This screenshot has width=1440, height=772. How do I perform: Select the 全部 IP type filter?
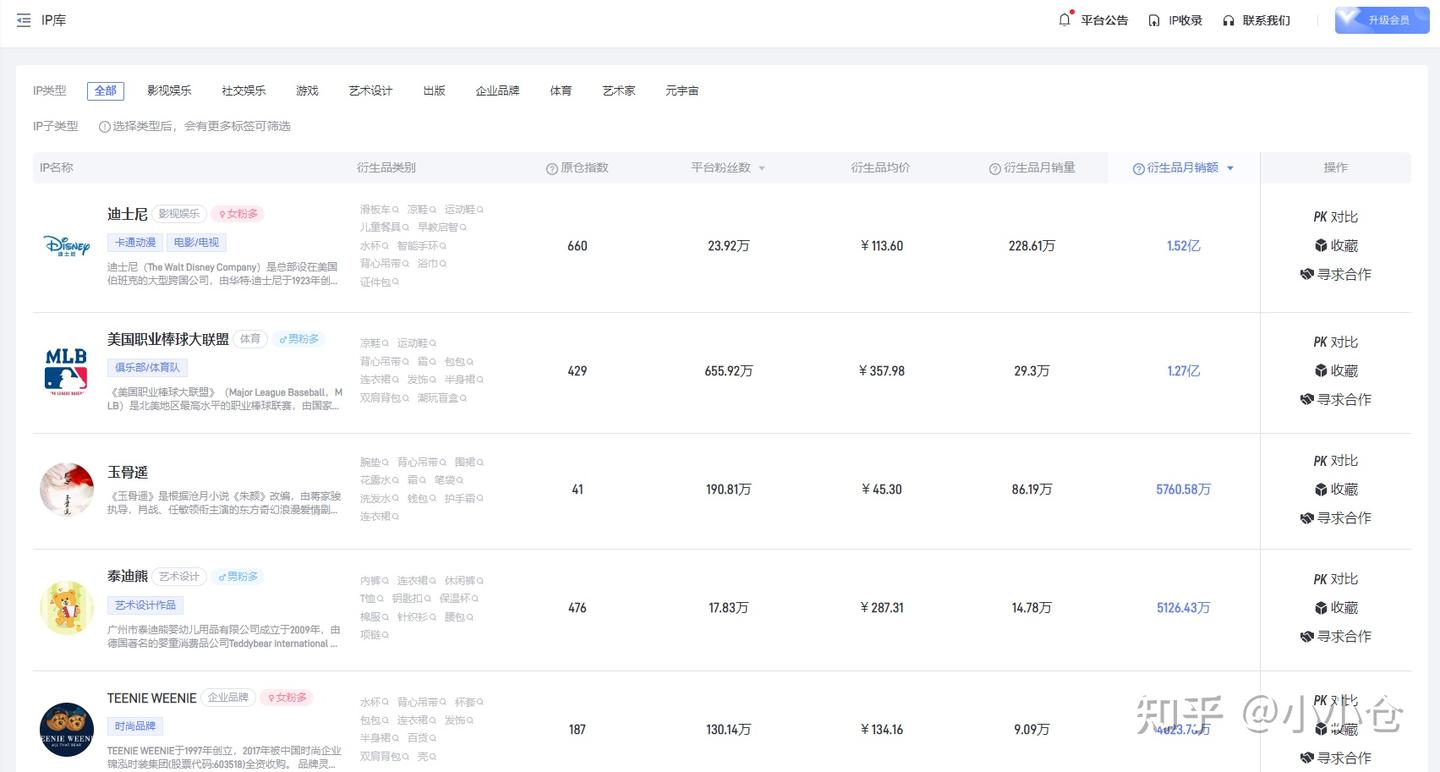[105, 91]
